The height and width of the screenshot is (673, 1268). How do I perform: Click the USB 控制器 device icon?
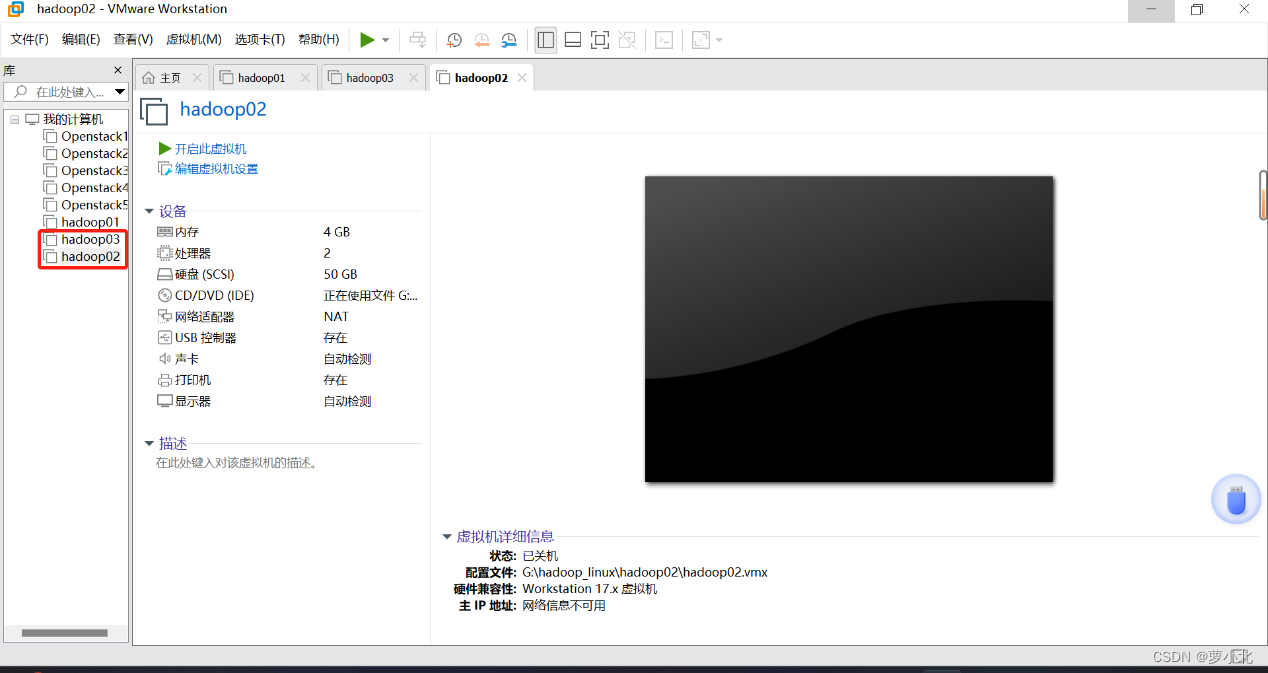tap(165, 338)
